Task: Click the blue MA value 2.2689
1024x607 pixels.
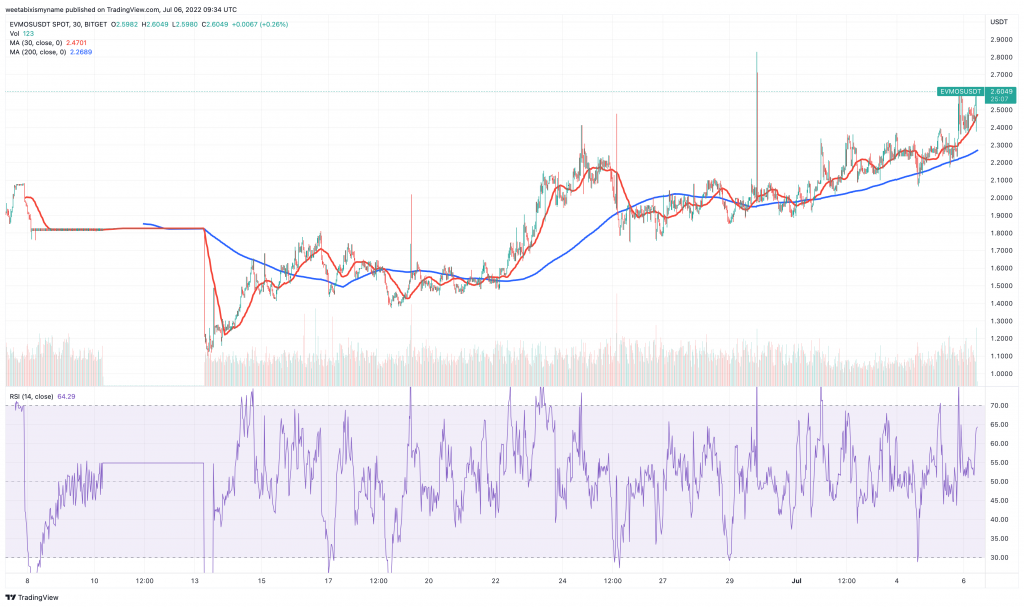Action: pyautogui.click(x=81, y=52)
